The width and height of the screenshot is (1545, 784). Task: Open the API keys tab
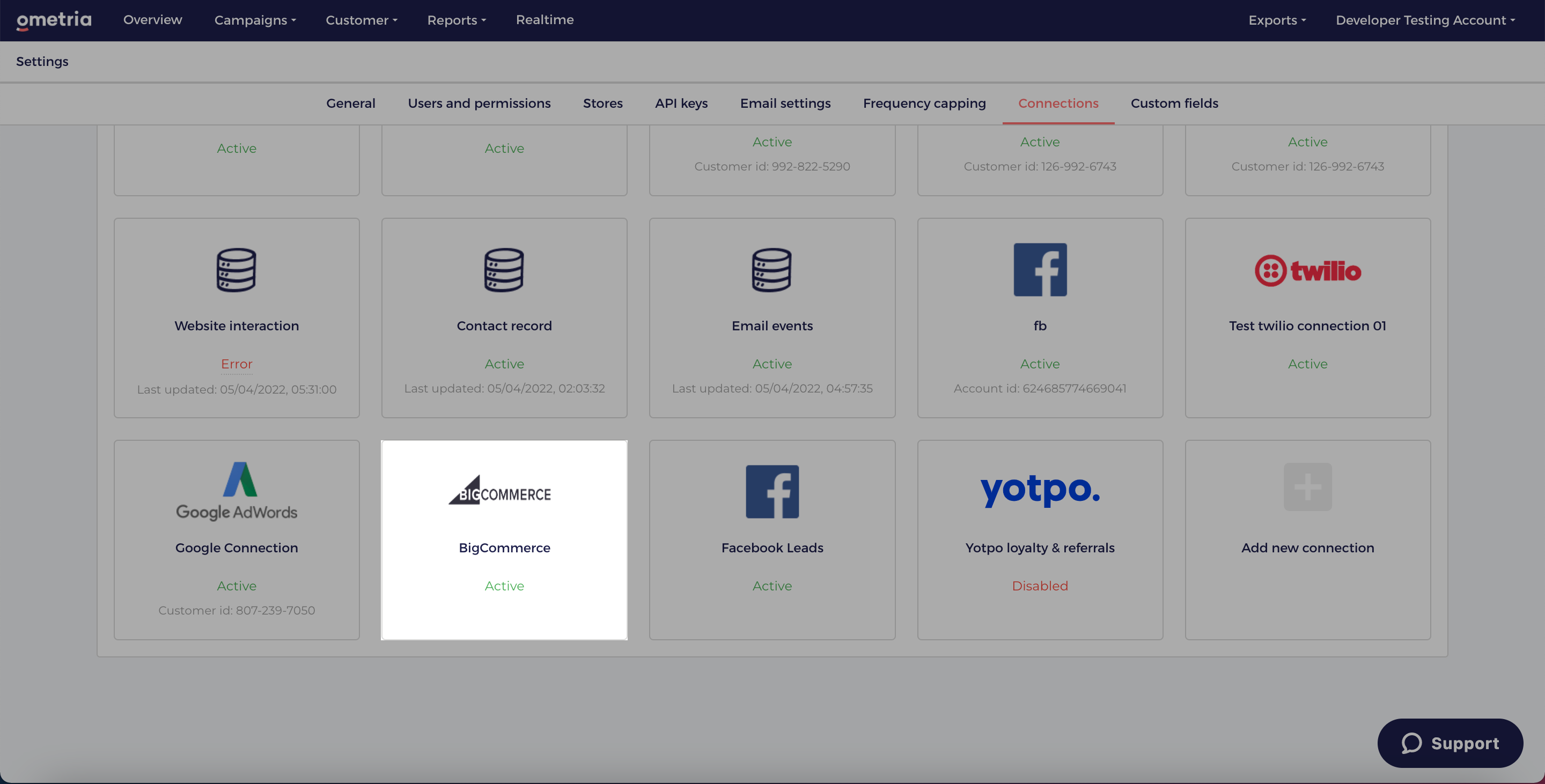click(681, 103)
